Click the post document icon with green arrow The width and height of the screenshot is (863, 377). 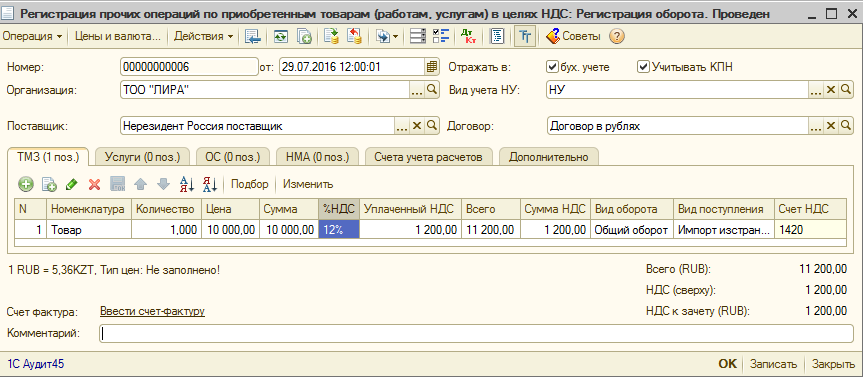(331, 37)
